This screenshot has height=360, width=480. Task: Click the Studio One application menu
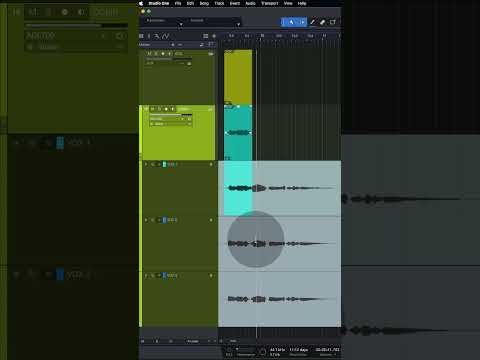pos(159,3)
